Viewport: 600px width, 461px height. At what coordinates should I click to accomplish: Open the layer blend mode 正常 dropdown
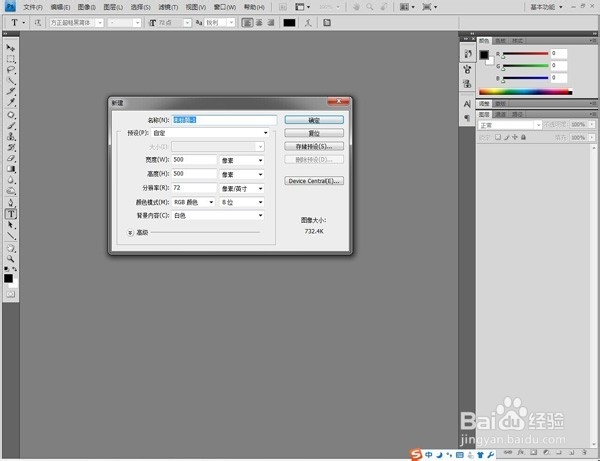point(510,125)
